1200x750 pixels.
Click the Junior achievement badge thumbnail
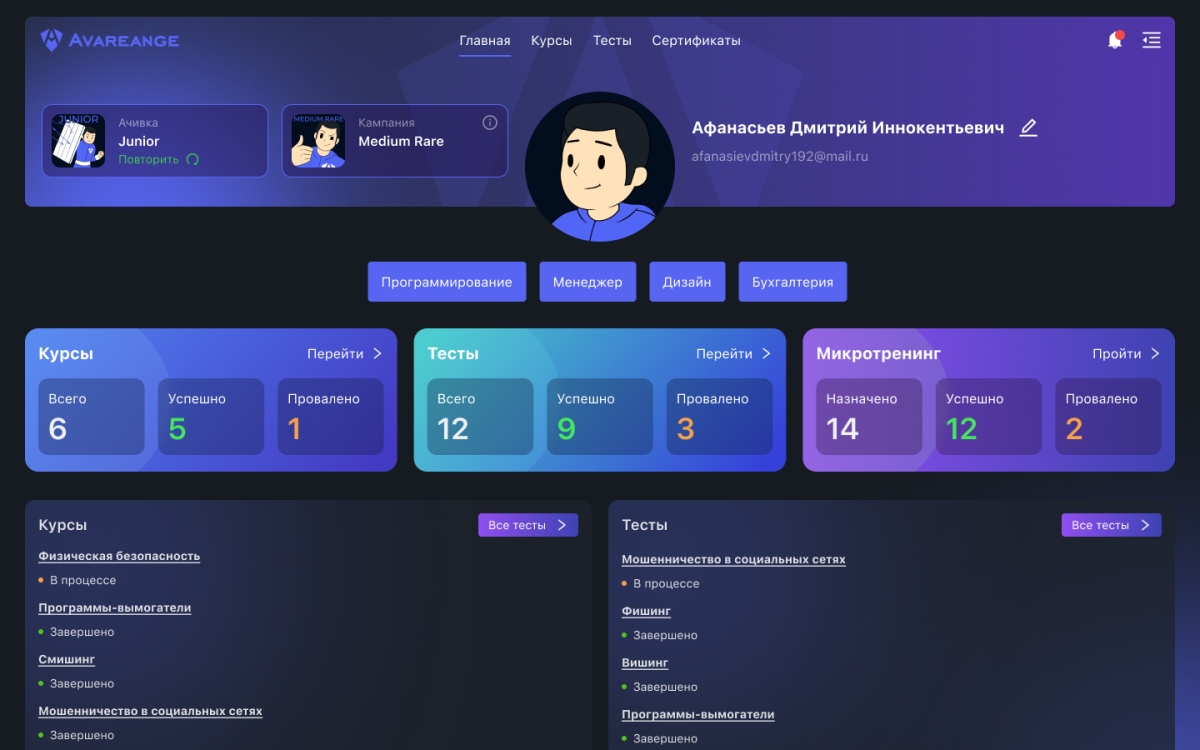[77, 140]
